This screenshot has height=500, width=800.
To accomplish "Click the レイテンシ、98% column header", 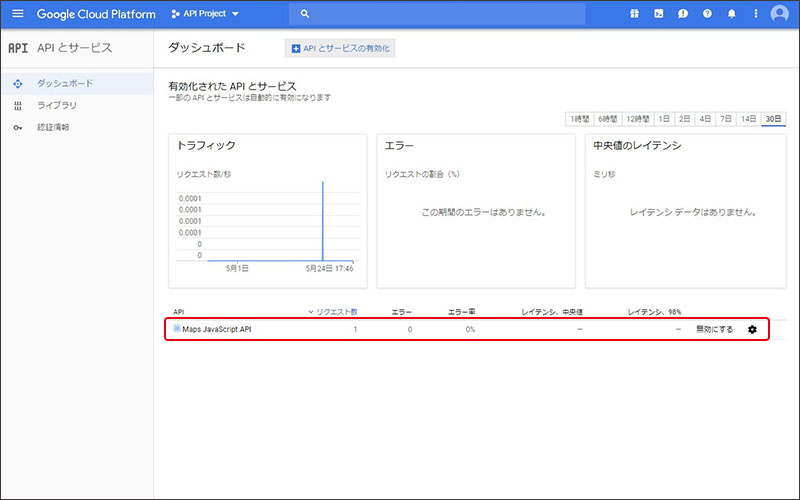I will point(654,312).
